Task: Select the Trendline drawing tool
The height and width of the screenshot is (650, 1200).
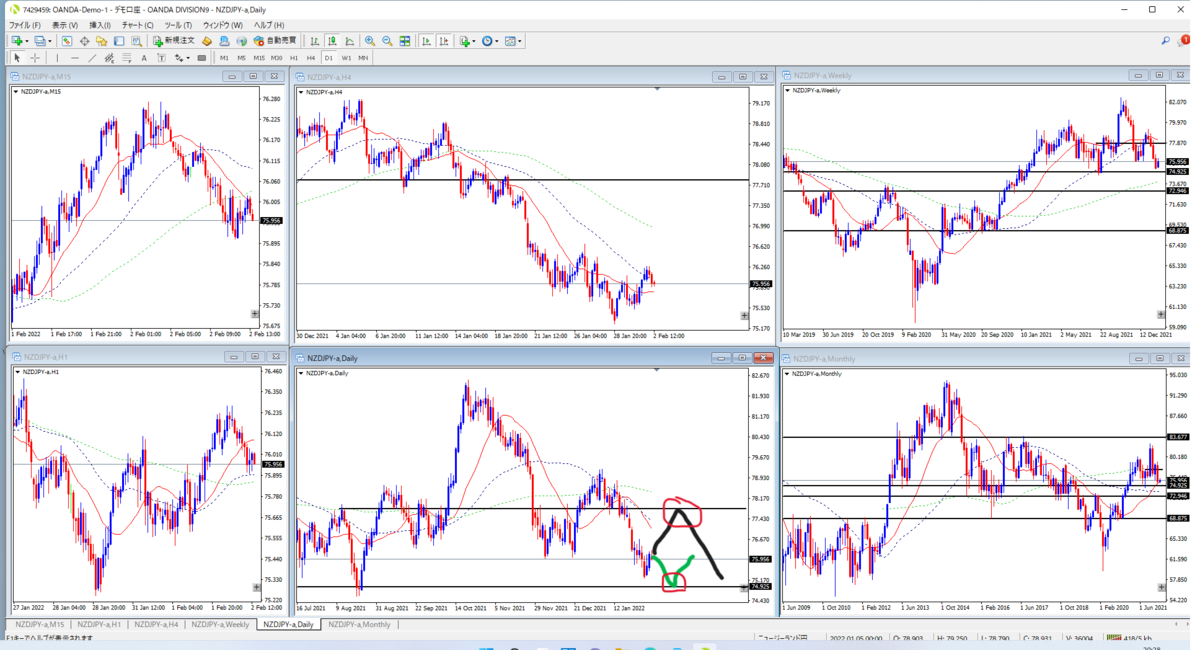Action: 92,58
